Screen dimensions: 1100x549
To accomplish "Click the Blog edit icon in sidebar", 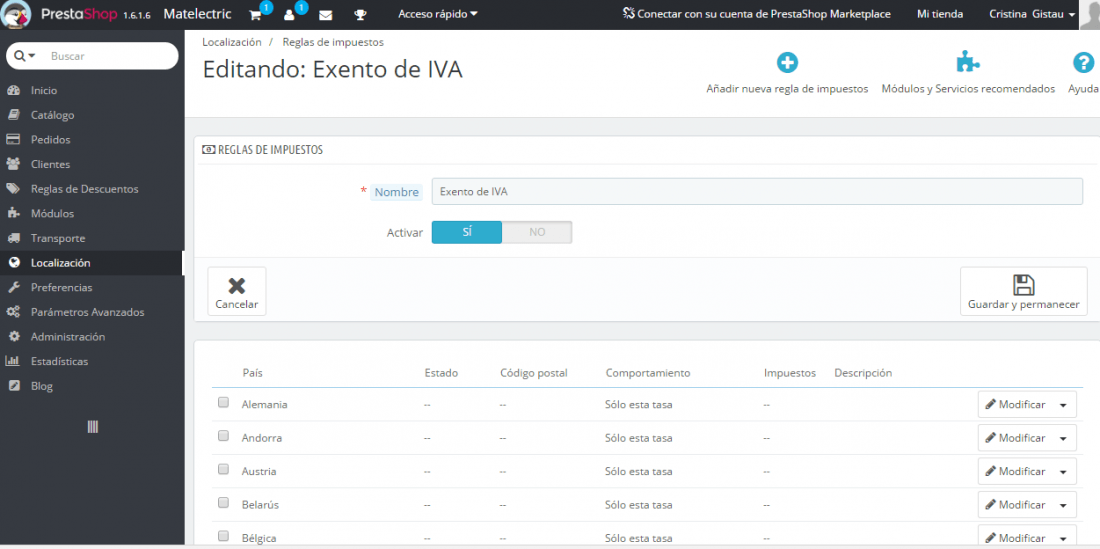I will click(x=13, y=386).
